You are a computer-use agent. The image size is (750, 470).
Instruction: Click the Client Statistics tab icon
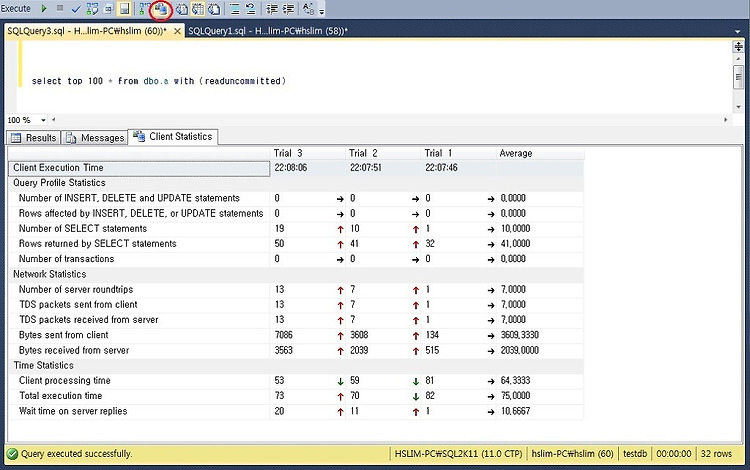point(139,136)
